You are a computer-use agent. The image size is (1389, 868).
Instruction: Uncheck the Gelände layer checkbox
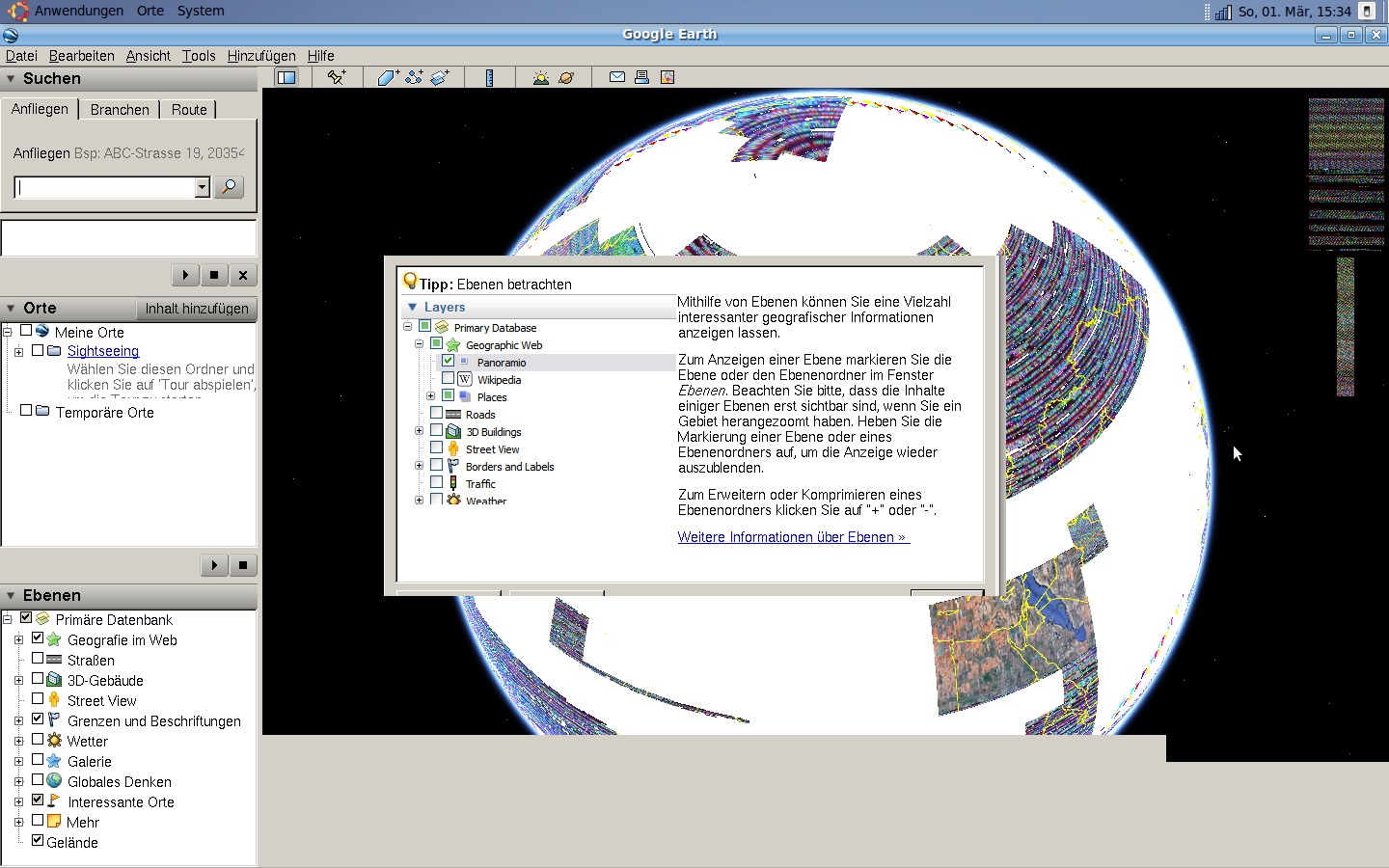(x=38, y=841)
